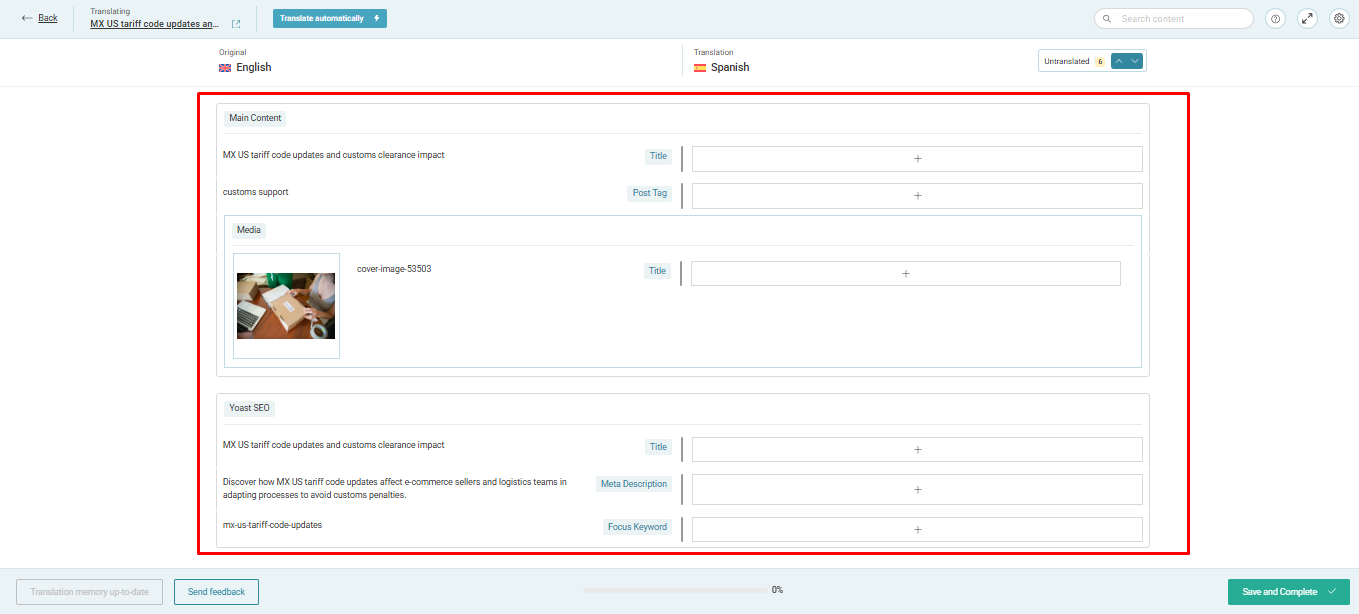Screen dimensions: 1359x614
Task: Add translation for Yoast SEO Title
Action: click(x=917, y=450)
